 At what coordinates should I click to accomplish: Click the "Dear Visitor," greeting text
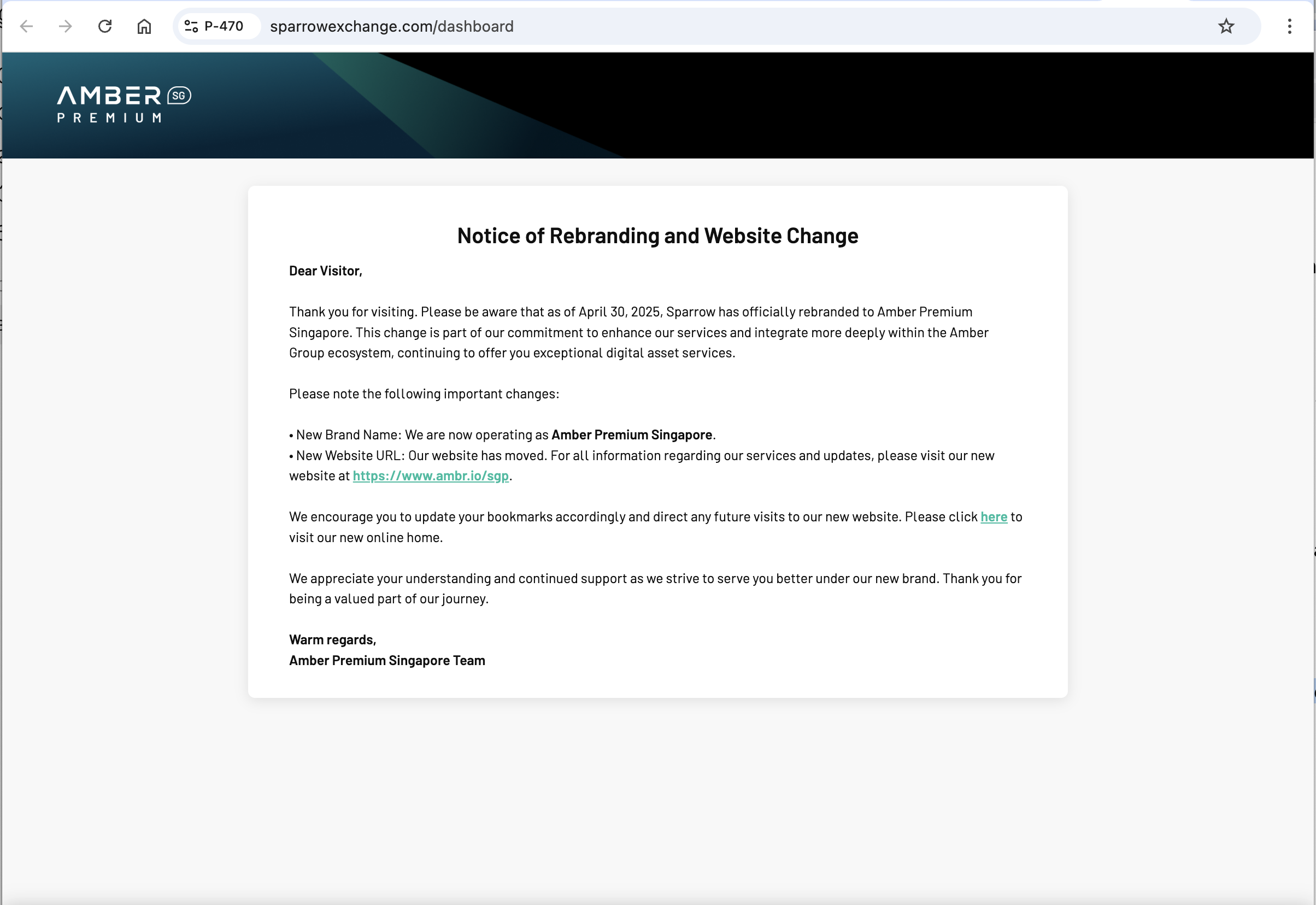pos(326,271)
